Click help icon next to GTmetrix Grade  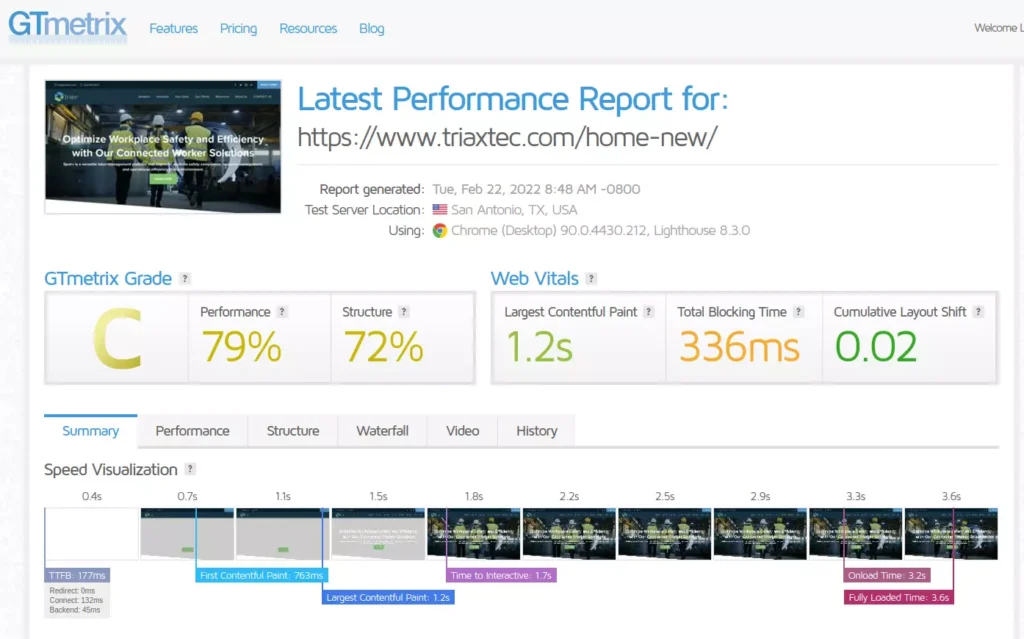(185, 278)
